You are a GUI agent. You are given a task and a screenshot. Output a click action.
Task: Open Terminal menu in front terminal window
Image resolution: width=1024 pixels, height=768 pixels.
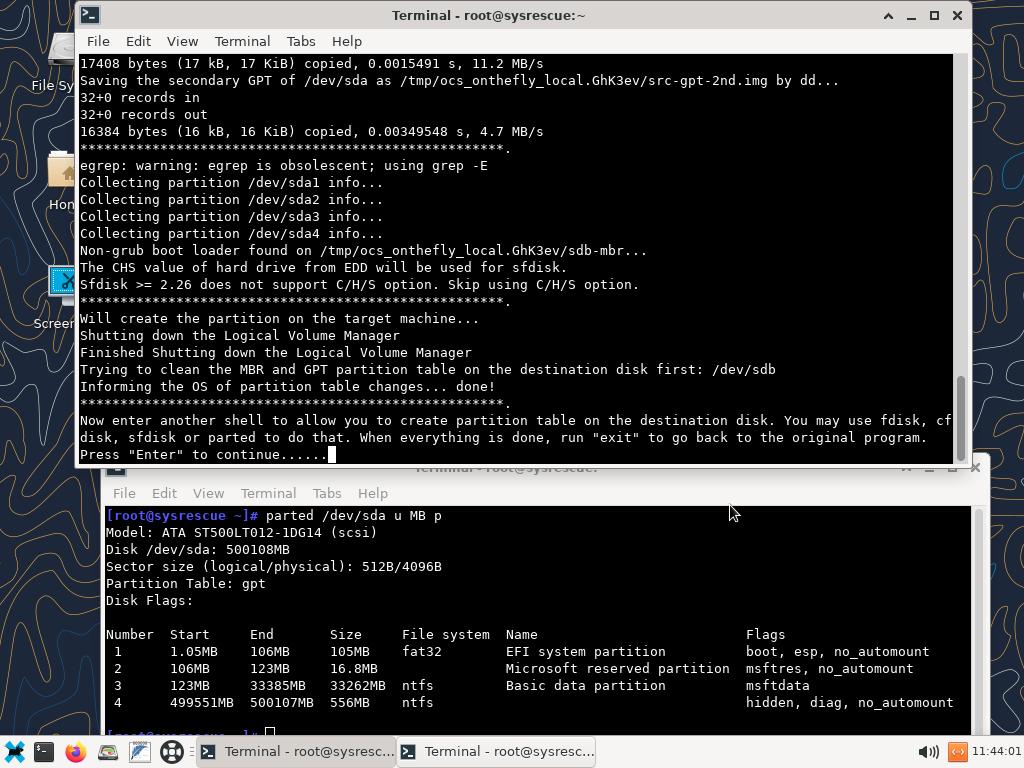coord(242,41)
